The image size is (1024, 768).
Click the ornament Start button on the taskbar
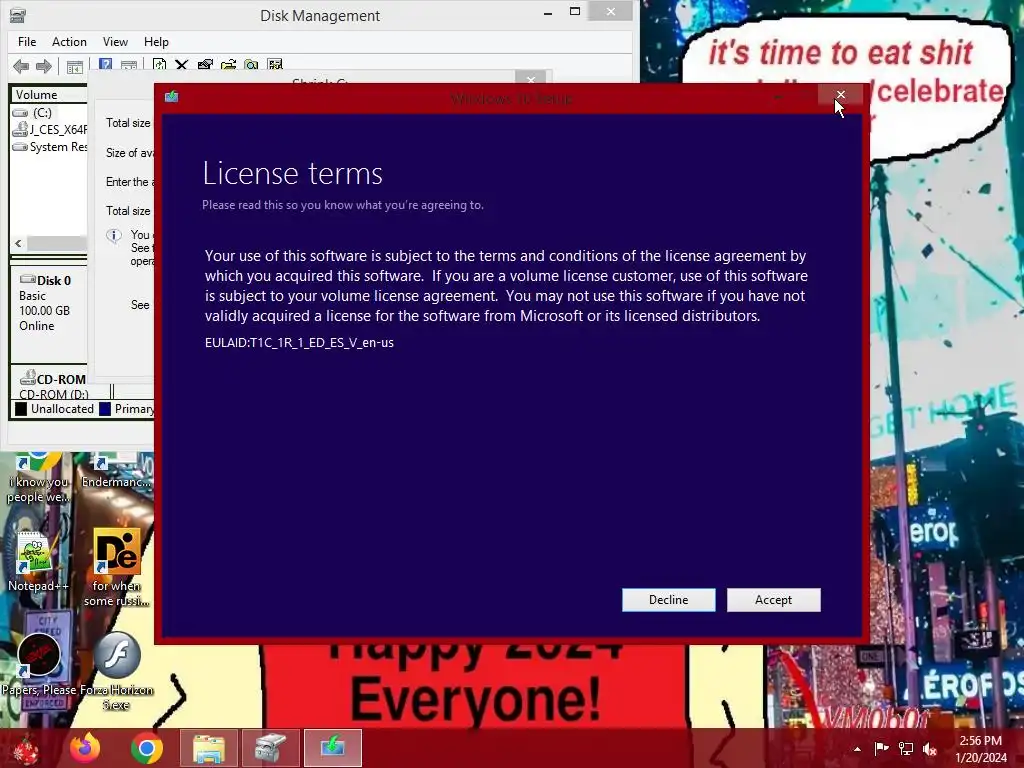pyautogui.click(x=25, y=749)
